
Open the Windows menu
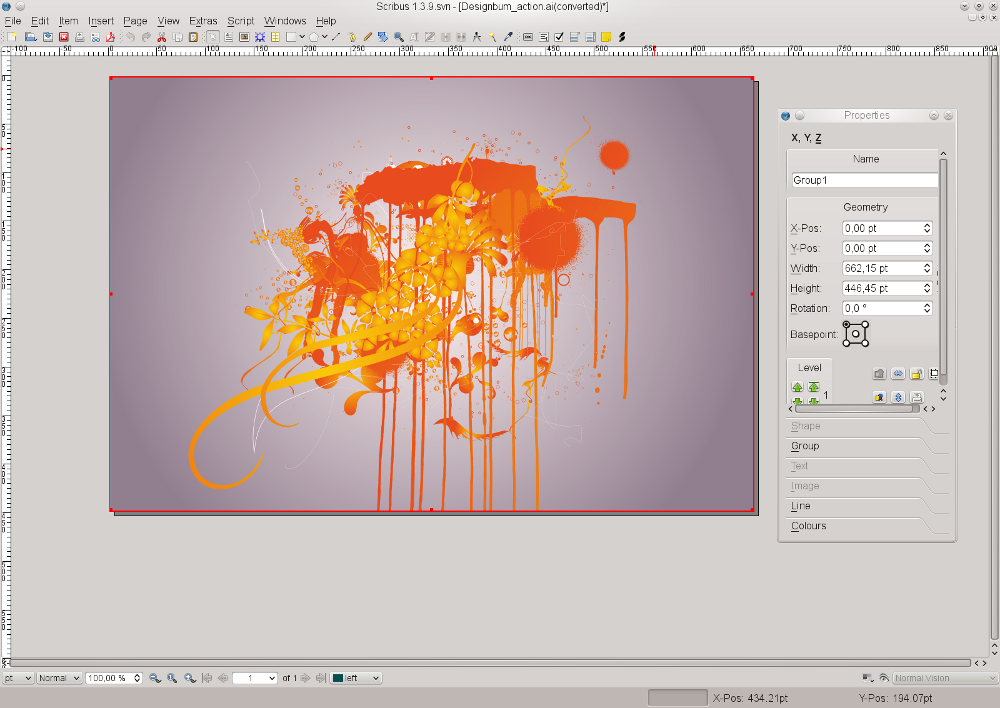(284, 20)
